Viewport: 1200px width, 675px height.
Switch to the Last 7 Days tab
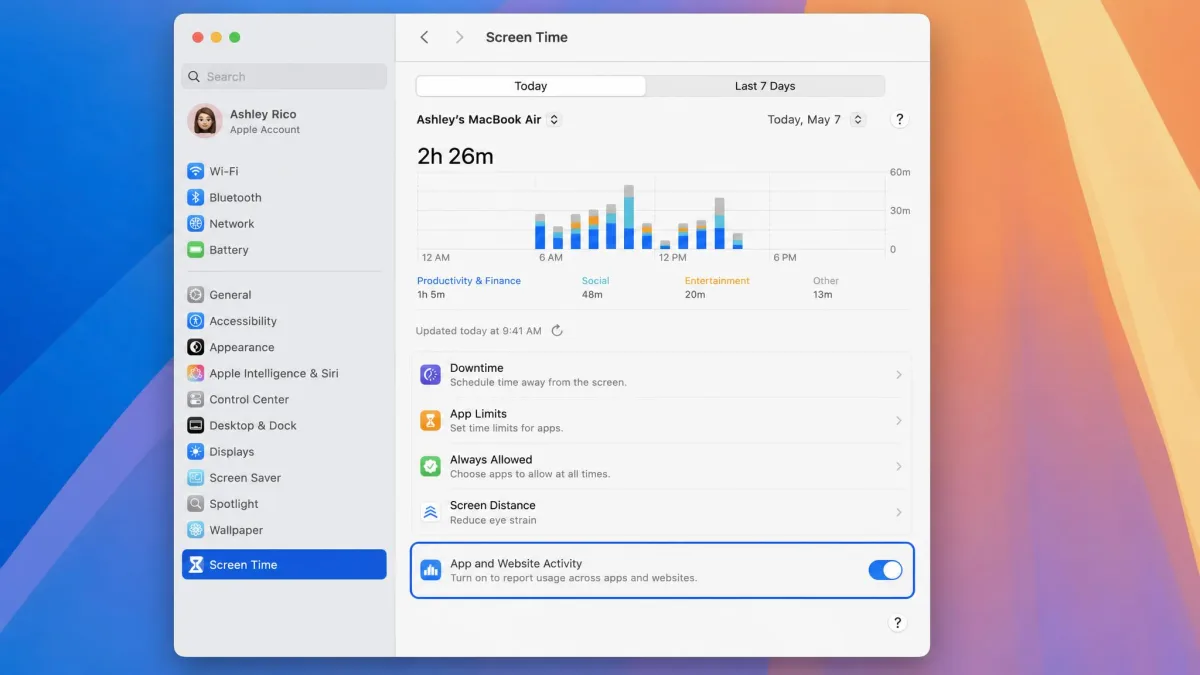coord(765,86)
